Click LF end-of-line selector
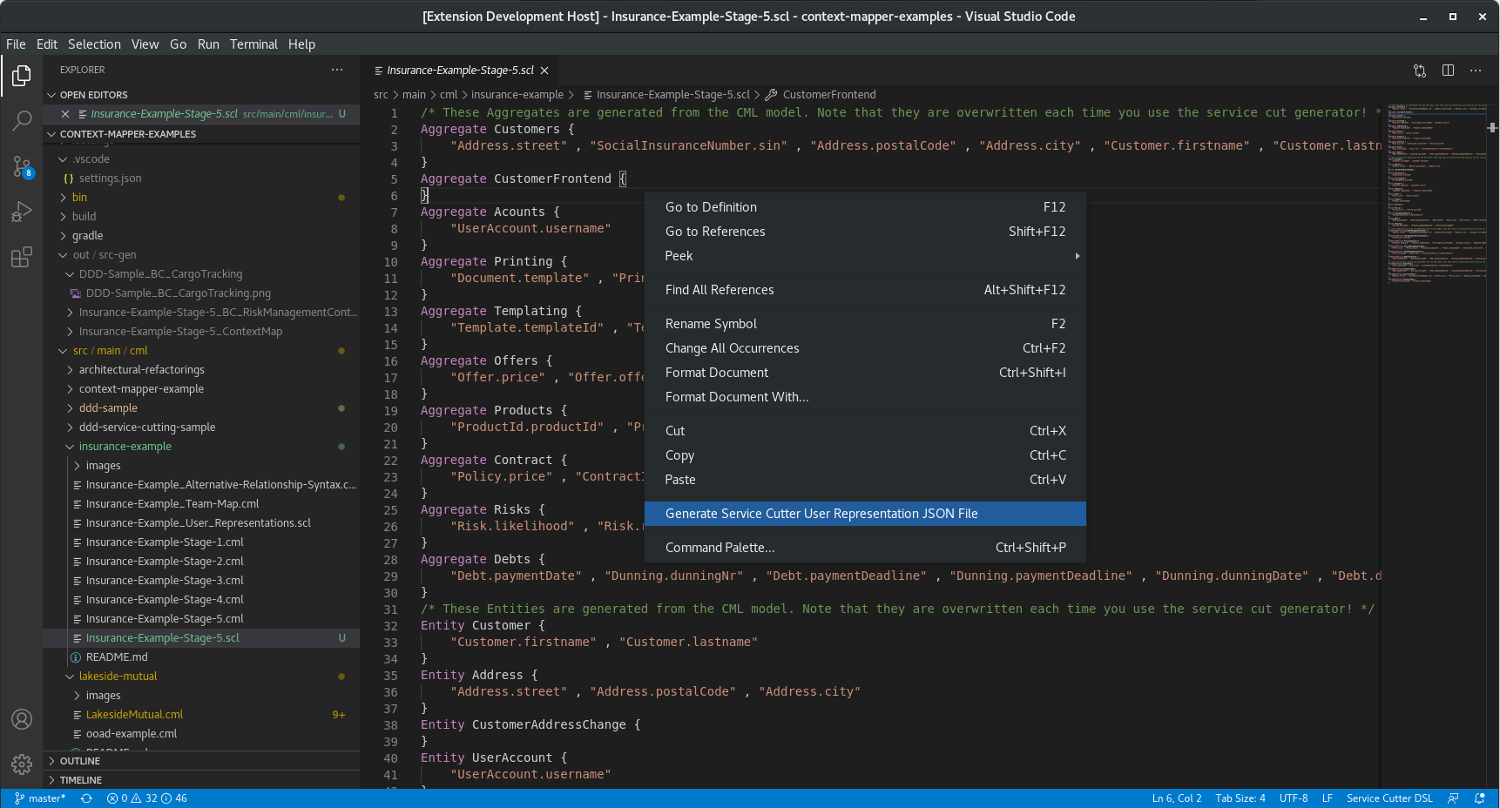Screen dimensions: 1500x808 (x=1328, y=798)
